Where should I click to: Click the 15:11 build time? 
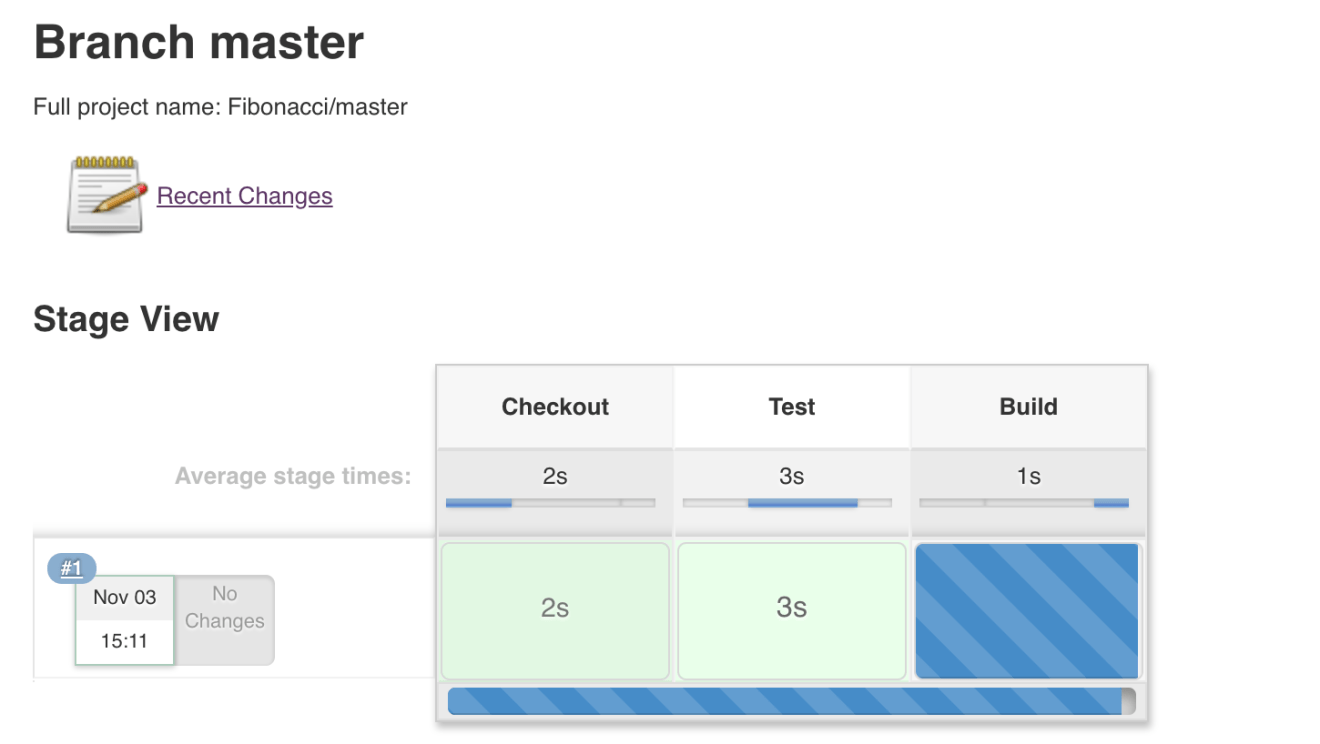pos(125,641)
